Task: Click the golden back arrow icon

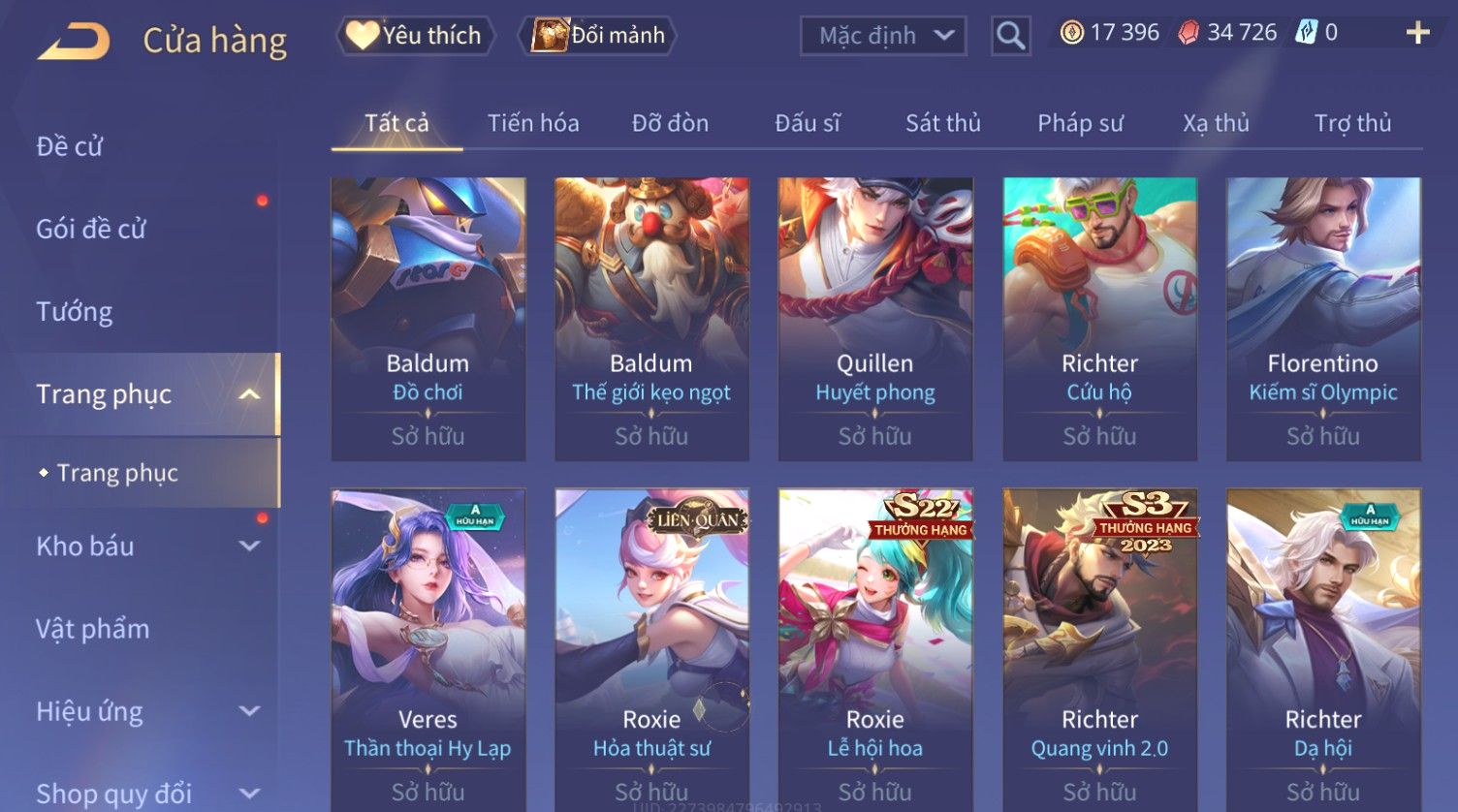Action: 74,42
